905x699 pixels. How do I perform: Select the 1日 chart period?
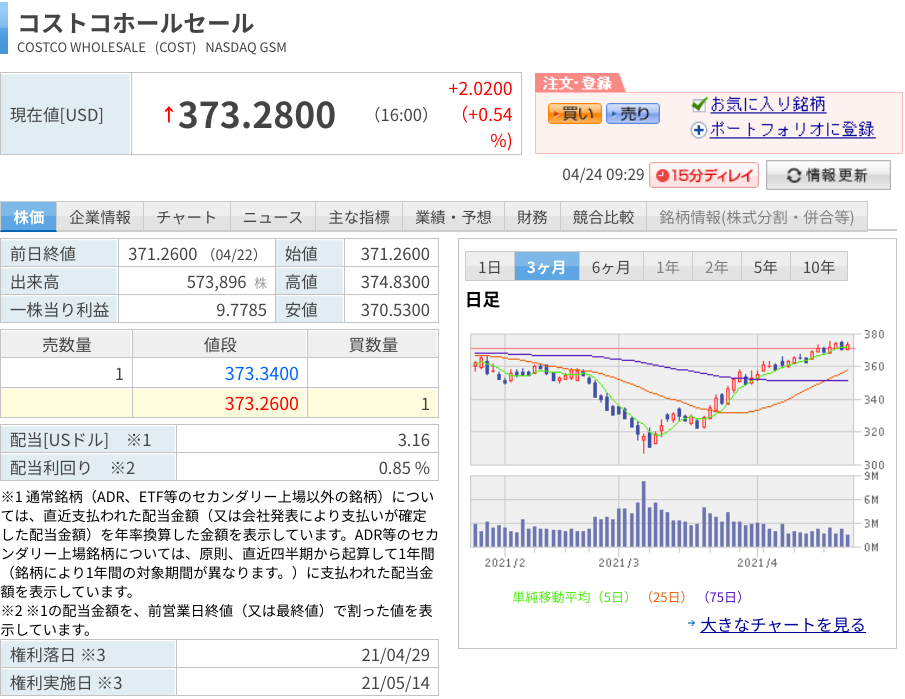pyautogui.click(x=489, y=267)
